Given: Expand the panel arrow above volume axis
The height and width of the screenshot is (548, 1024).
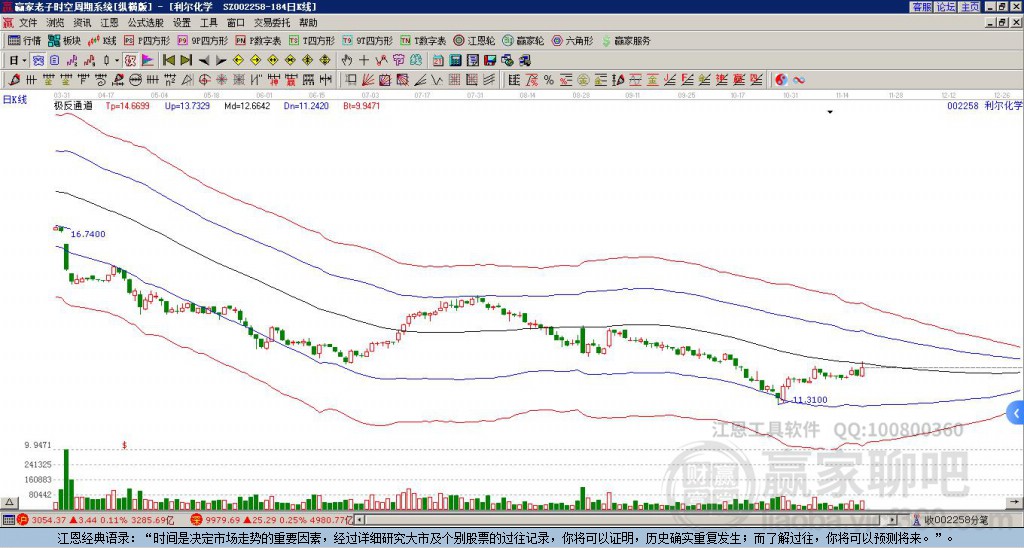Looking at the screenshot, I should 8,502.
